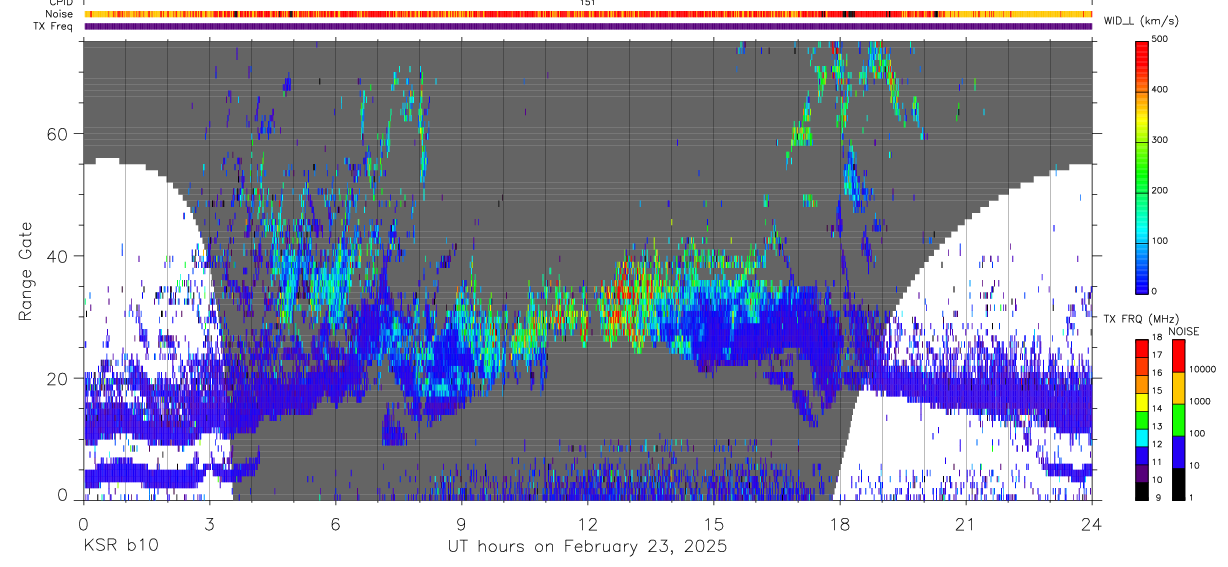Click the 9 tick on the TX FRQ legend

click(x=1157, y=498)
